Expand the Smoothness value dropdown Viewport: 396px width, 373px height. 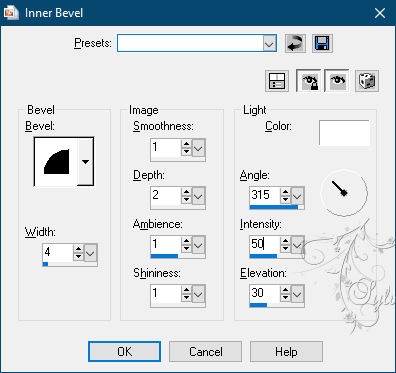pyautogui.click(x=199, y=148)
